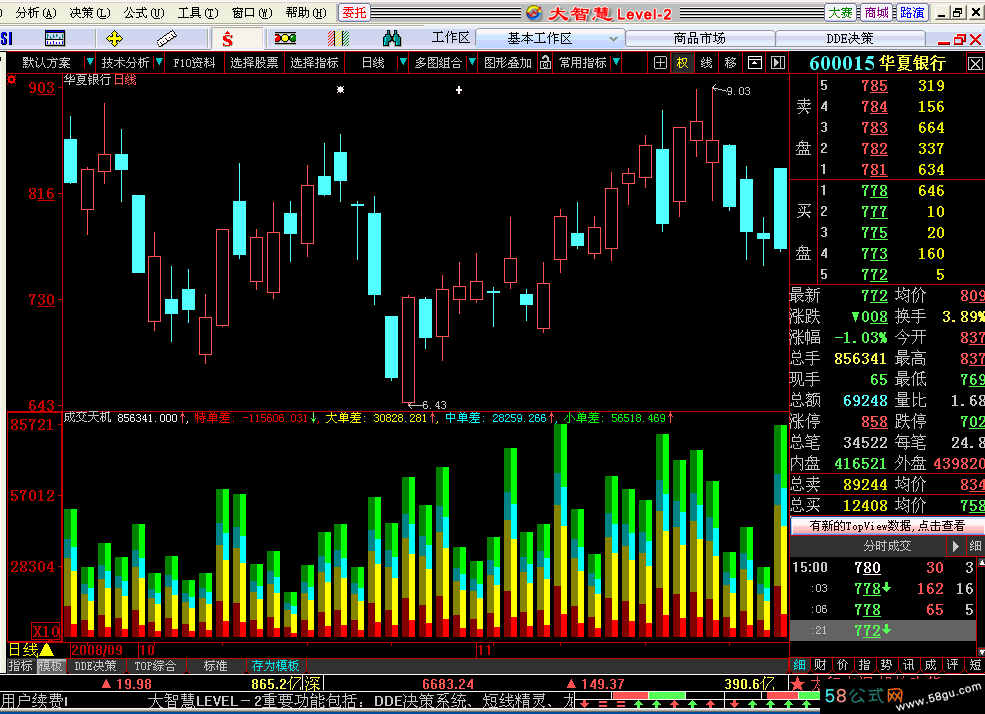Open the 窗口(W) menu
The image size is (985, 714).
click(x=252, y=13)
